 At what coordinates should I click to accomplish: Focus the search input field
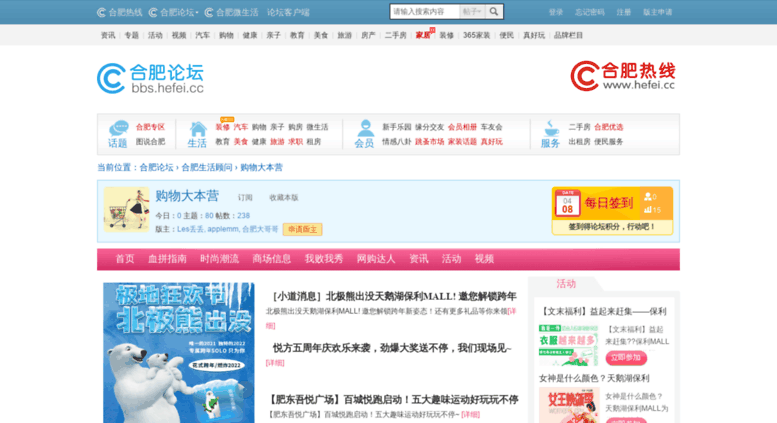point(425,11)
